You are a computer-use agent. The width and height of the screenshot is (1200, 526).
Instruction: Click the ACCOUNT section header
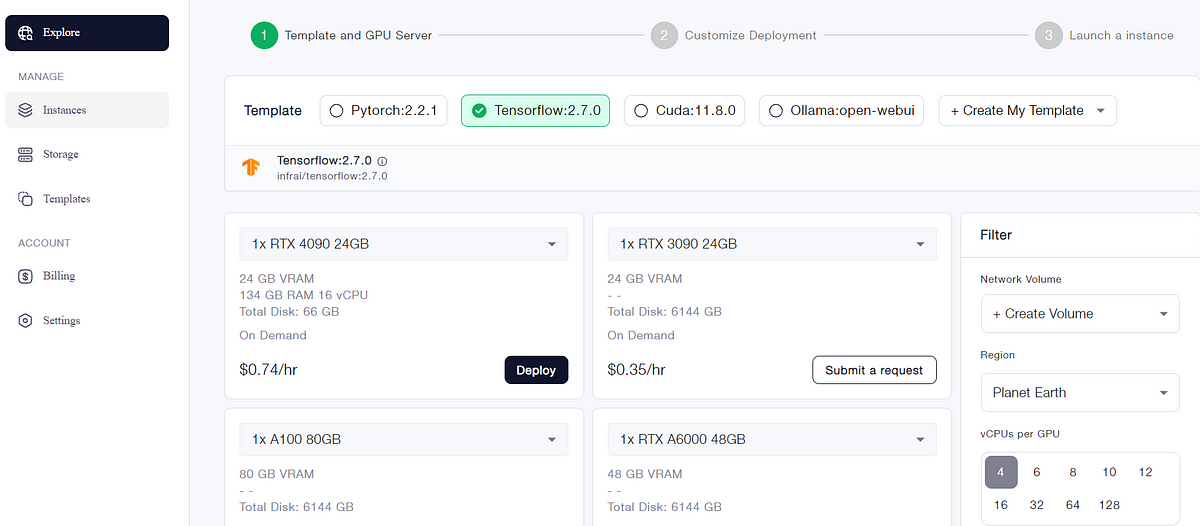point(44,243)
